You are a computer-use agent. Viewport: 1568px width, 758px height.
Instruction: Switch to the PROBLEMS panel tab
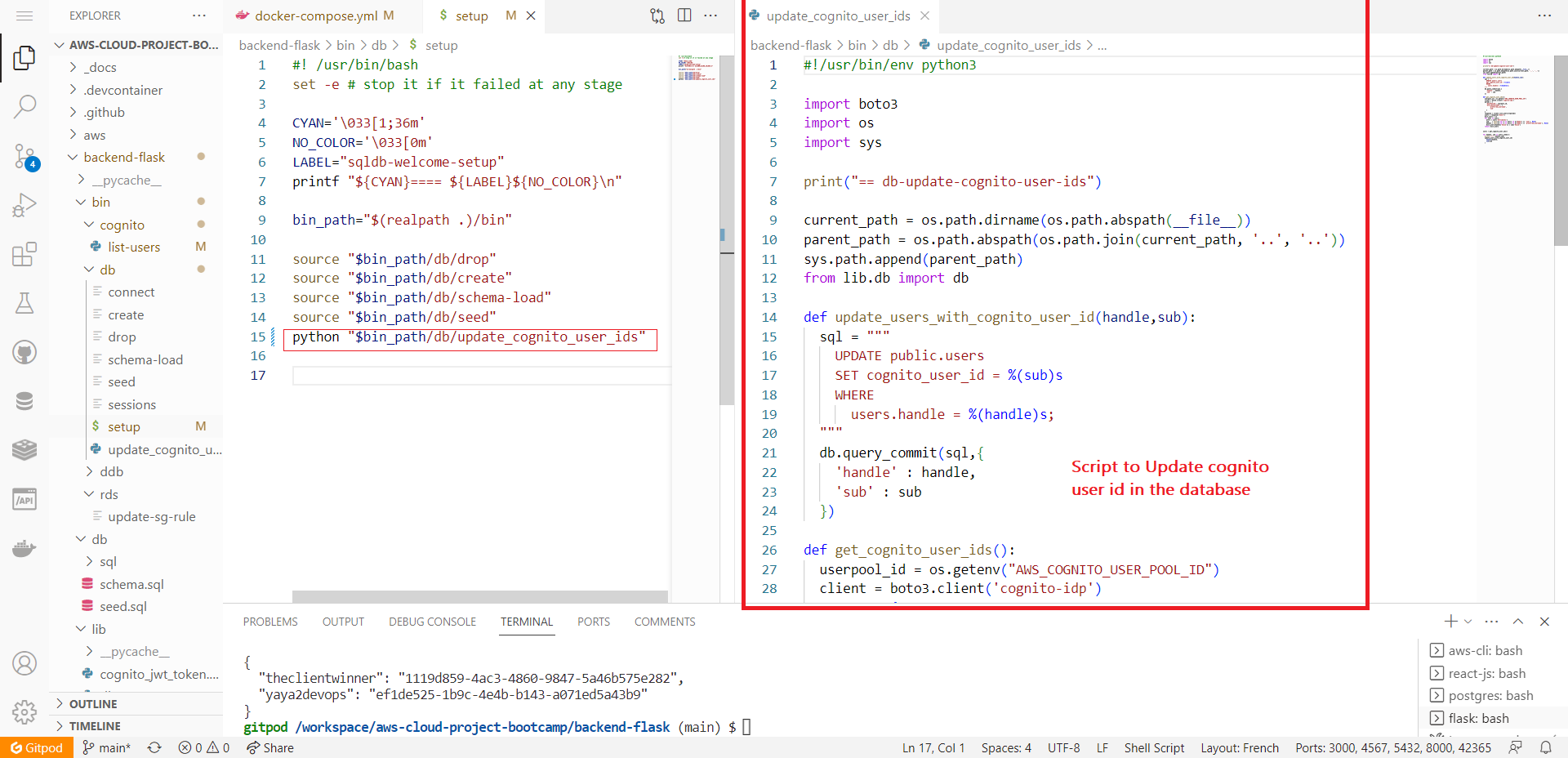pyautogui.click(x=270, y=622)
